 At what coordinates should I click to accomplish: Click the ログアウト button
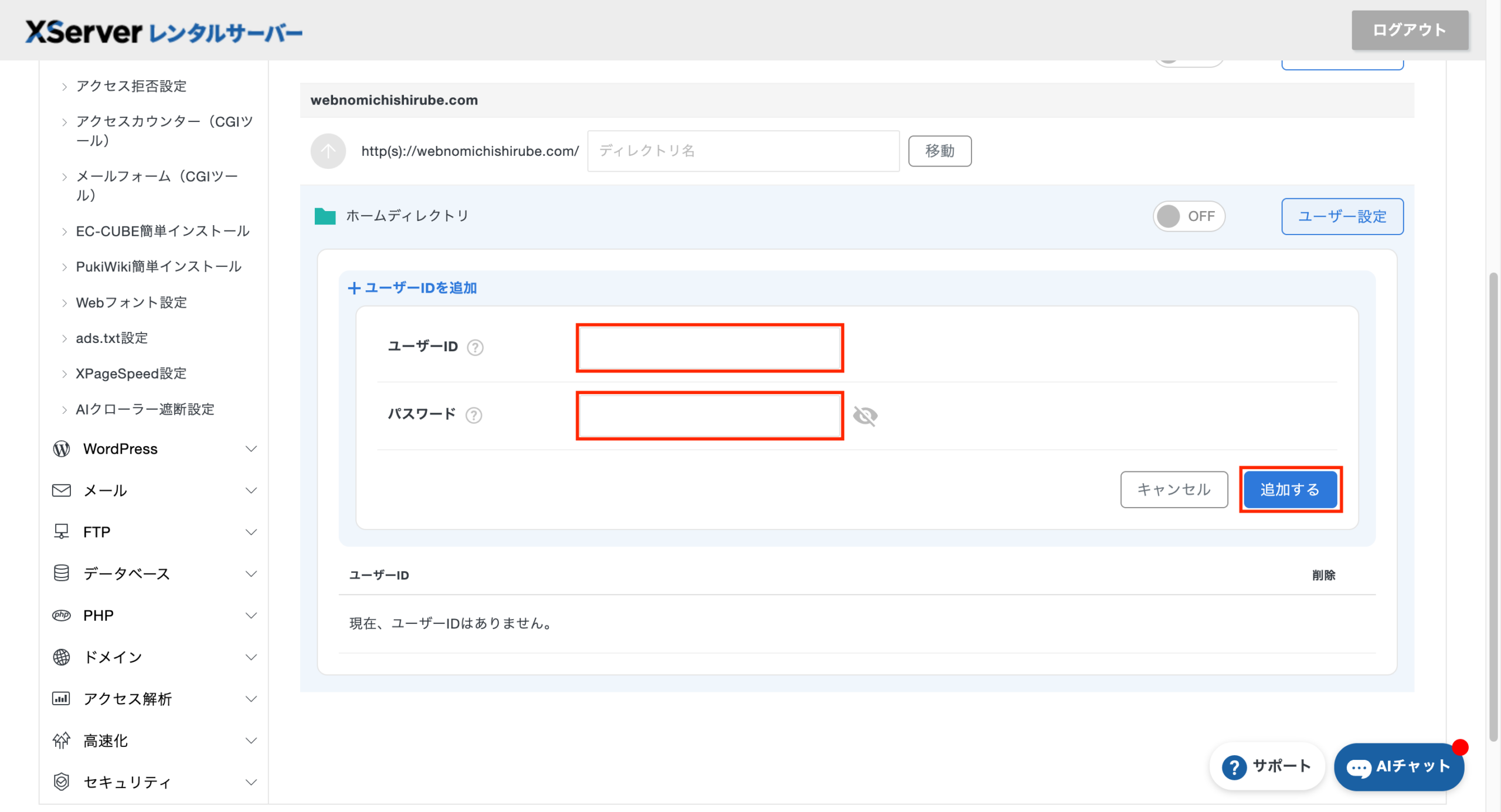(1410, 30)
